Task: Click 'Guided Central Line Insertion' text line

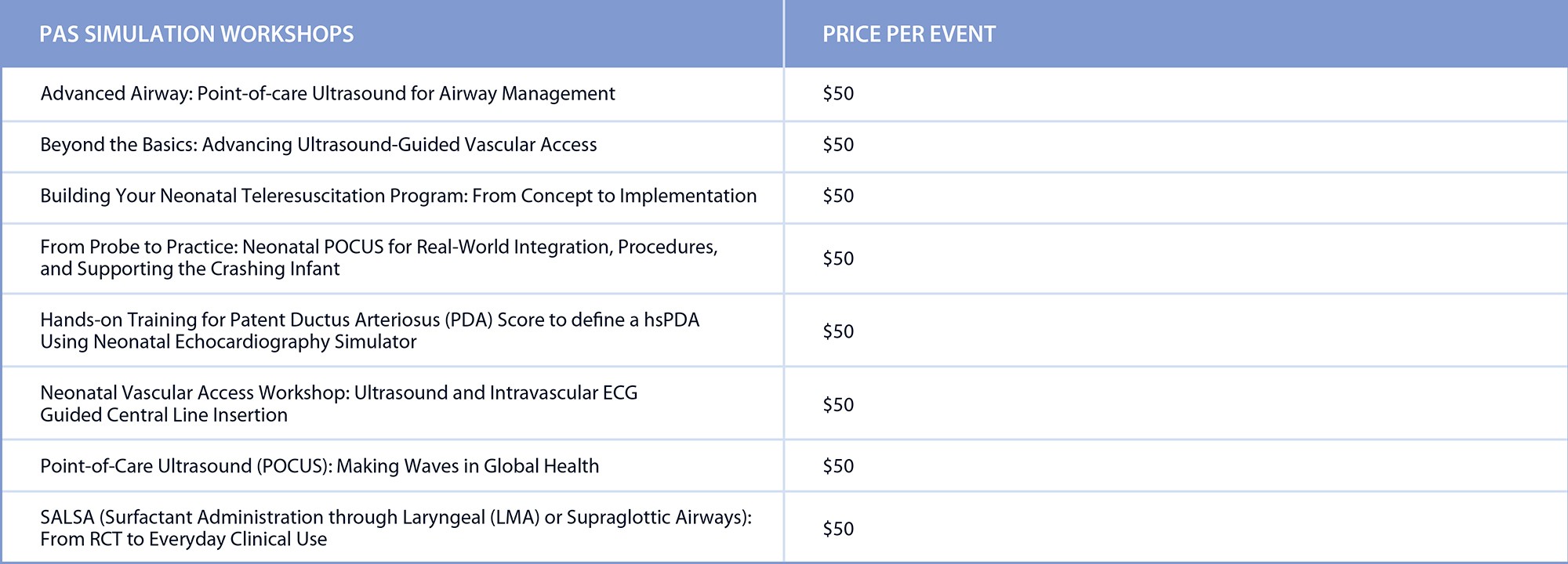Action: (164, 415)
